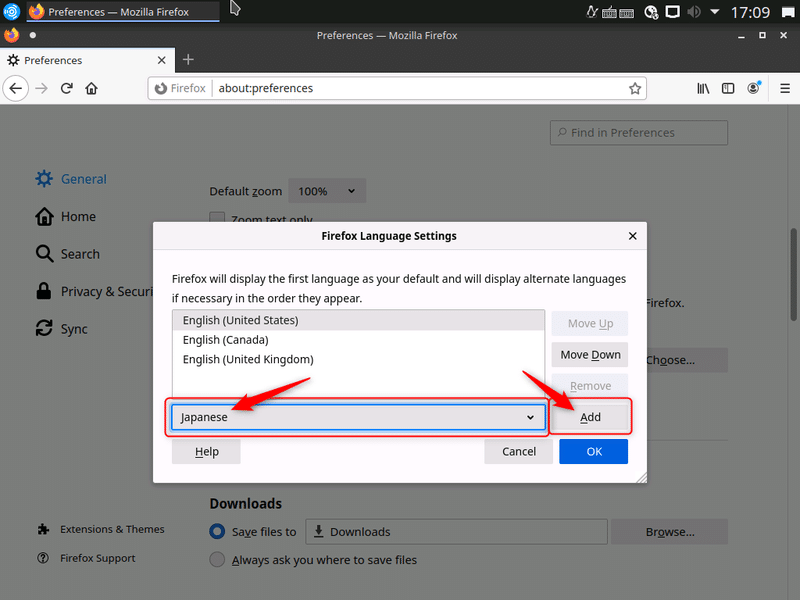The image size is (800, 600).
Task: Select English (United Kingdom) in the list
Action: pyautogui.click(x=358, y=359)
